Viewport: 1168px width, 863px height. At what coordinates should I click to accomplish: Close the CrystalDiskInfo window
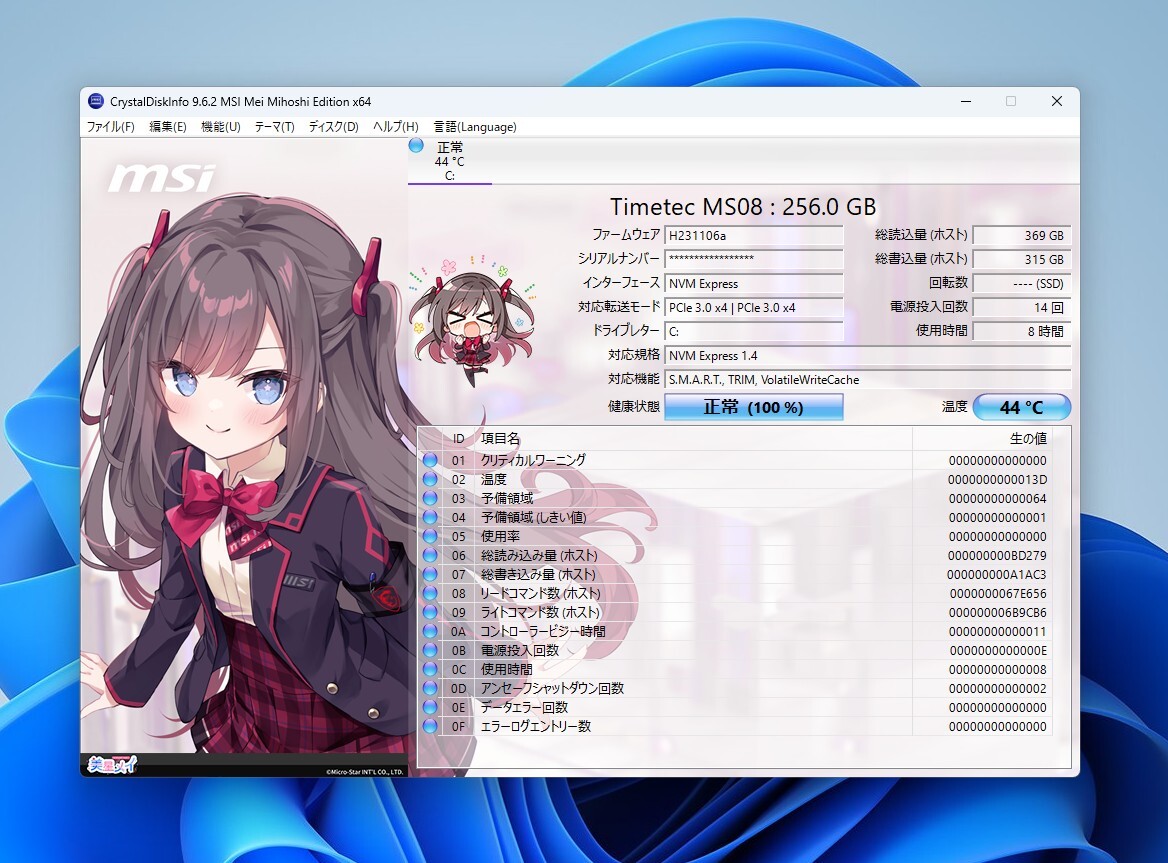(1056, 101)
